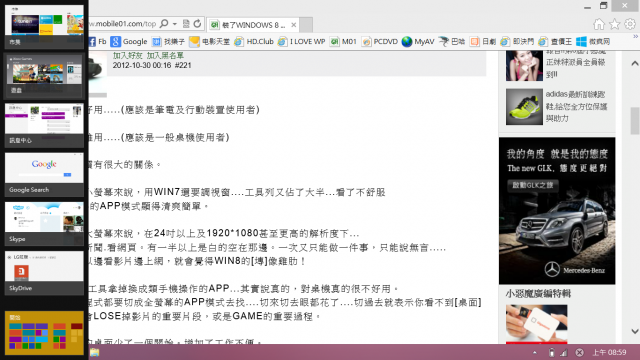Open 微軟网 favorite bookmark
640x360 pixels.
click(593, 41)
